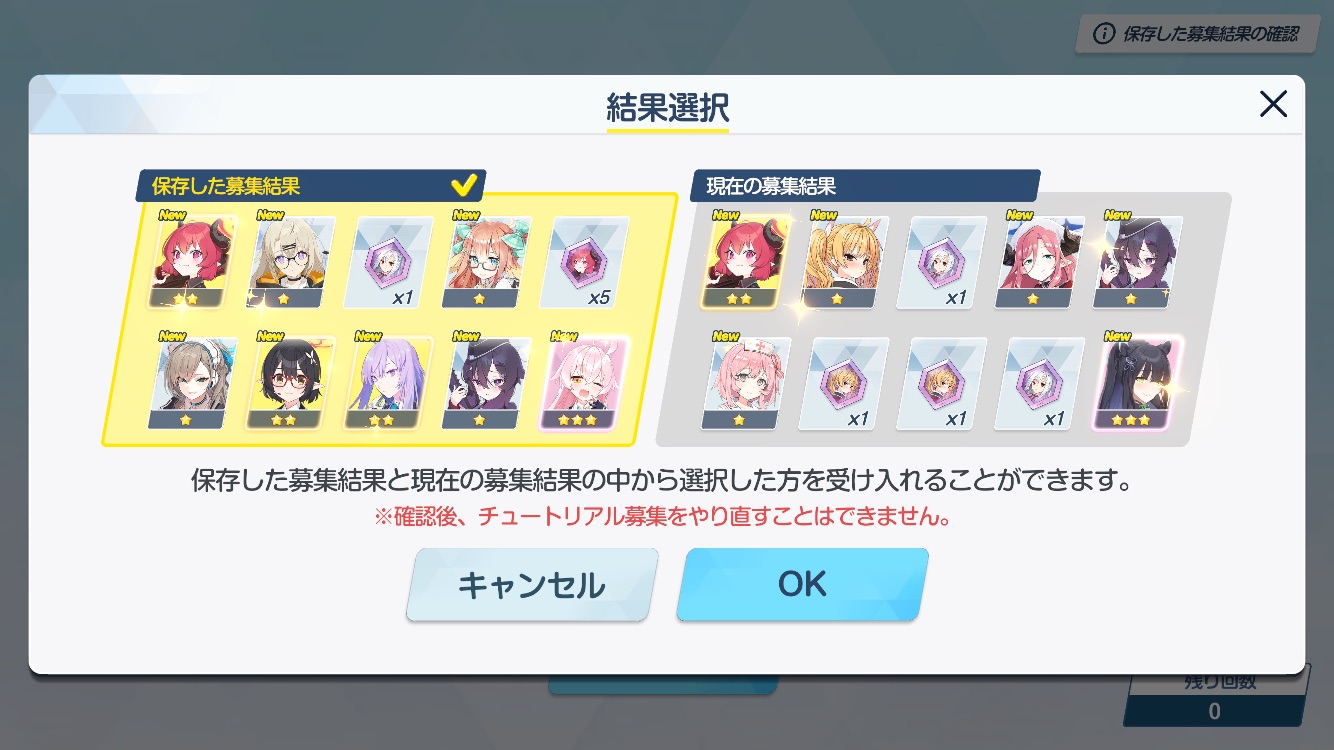This screenshot has width=1334, height=750.
Task: Select the x5 purple shard item card
Action: coord(585,262)
